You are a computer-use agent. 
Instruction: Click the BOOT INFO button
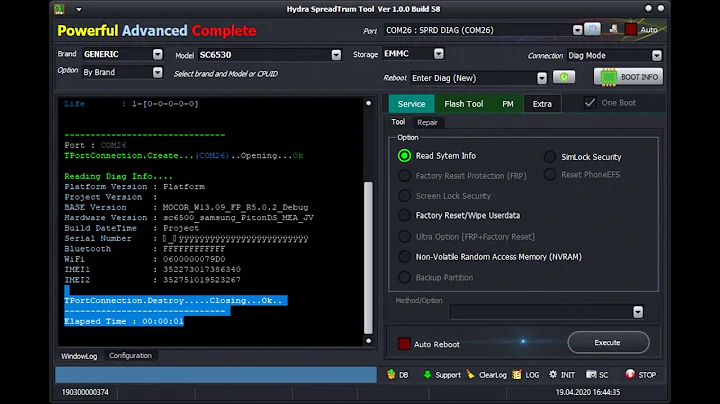[x=628, y=77]
